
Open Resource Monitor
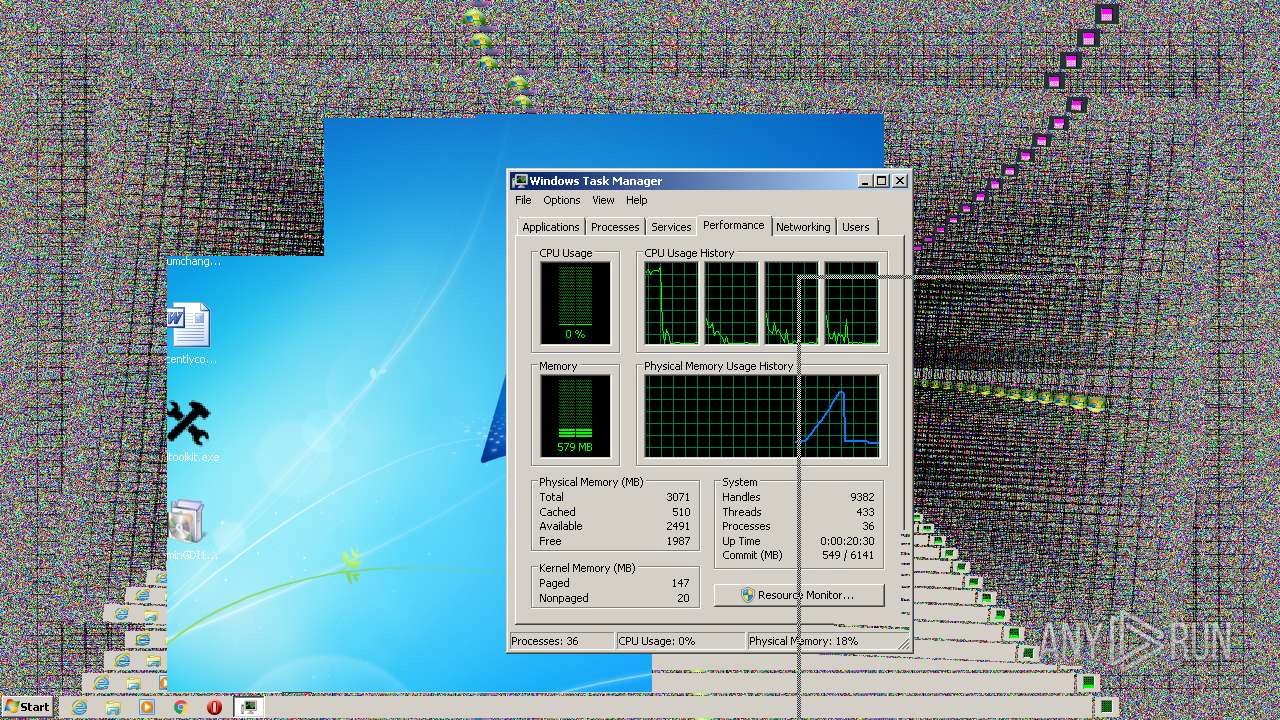click(x=799, y=595)
